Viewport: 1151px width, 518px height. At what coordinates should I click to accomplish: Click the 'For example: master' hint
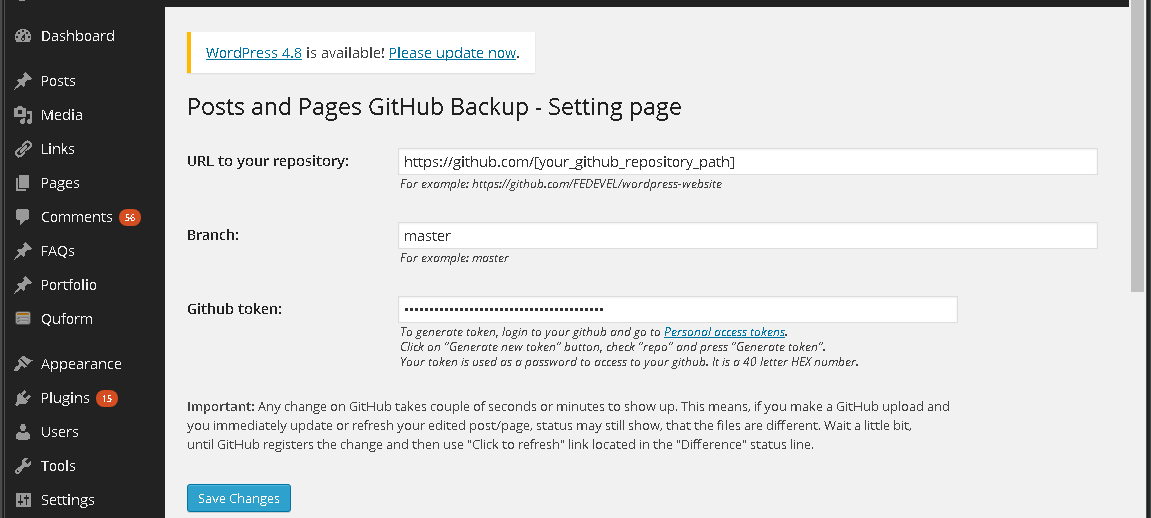pos(454,258)
